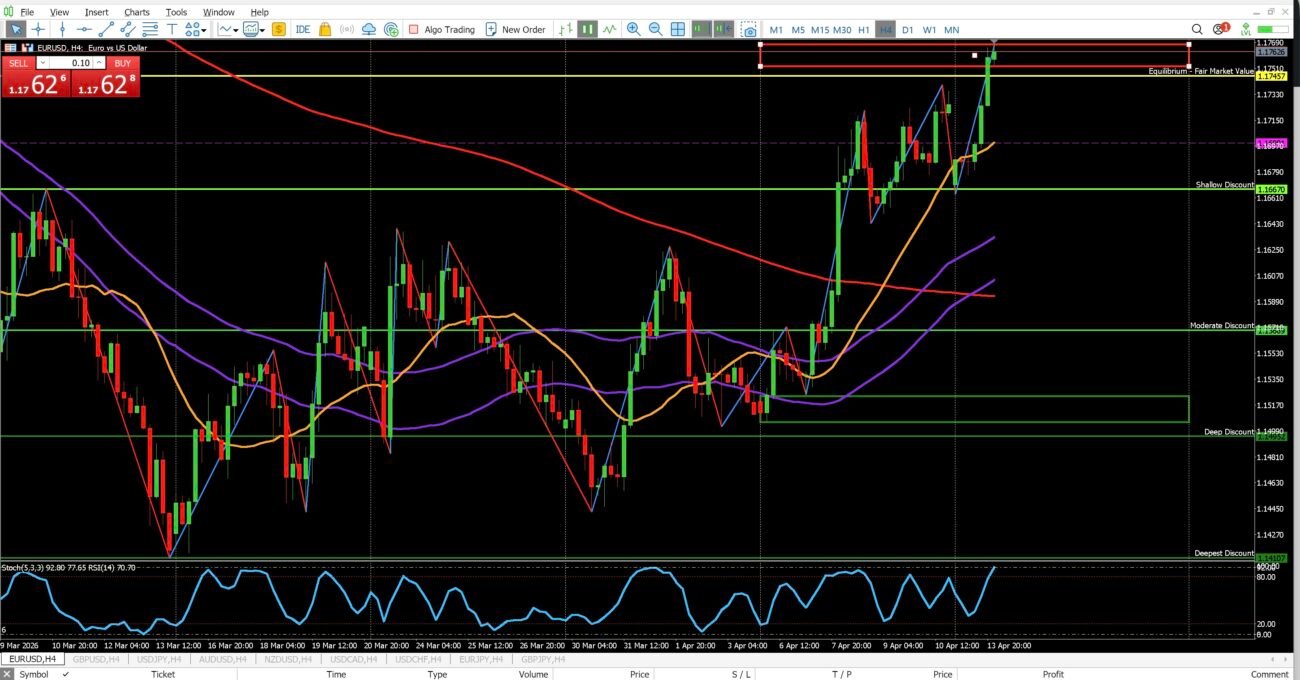Open the Charts menu

point(137,12)
